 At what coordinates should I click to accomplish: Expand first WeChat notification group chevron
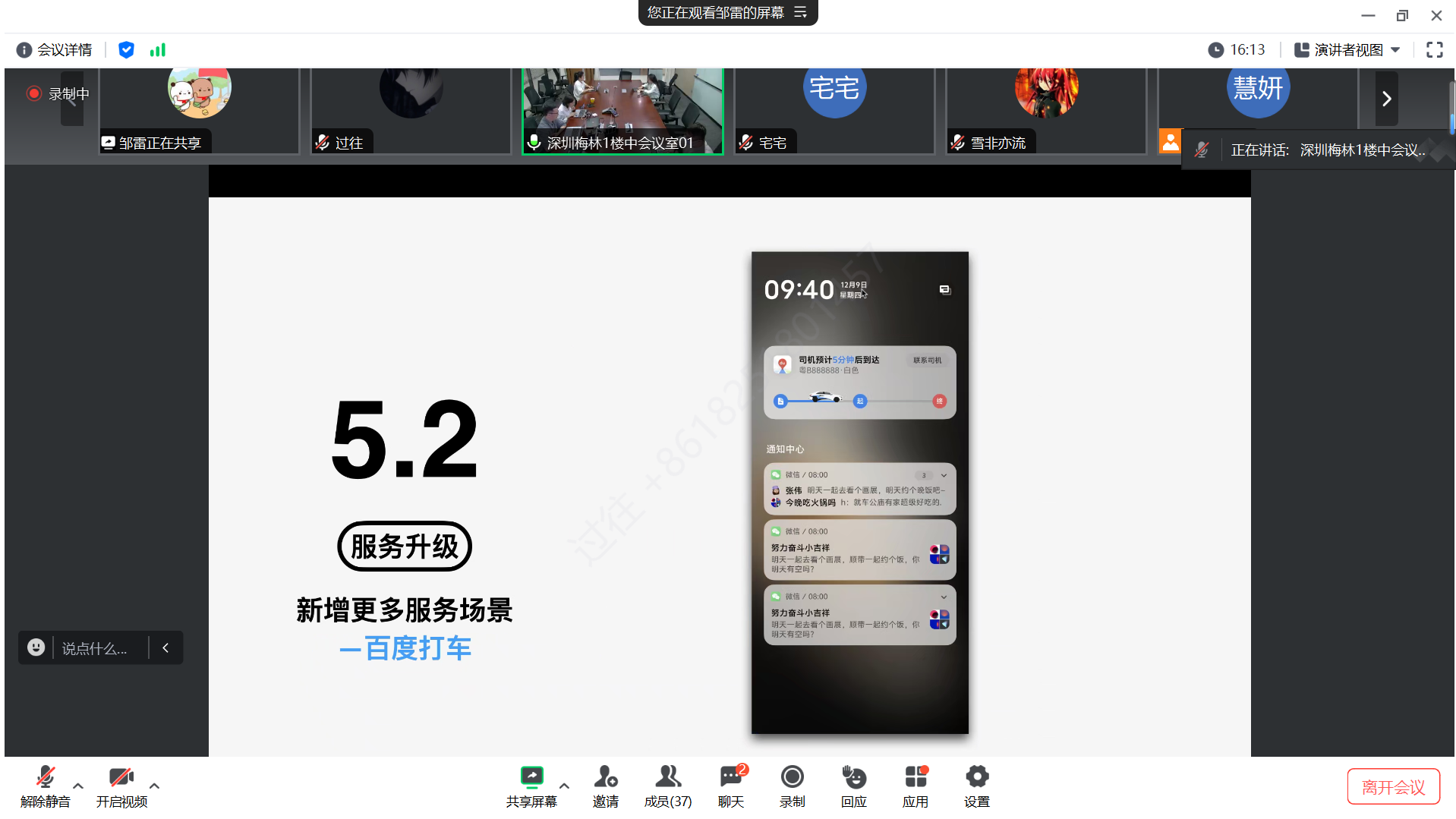click(x=944, y=475)
